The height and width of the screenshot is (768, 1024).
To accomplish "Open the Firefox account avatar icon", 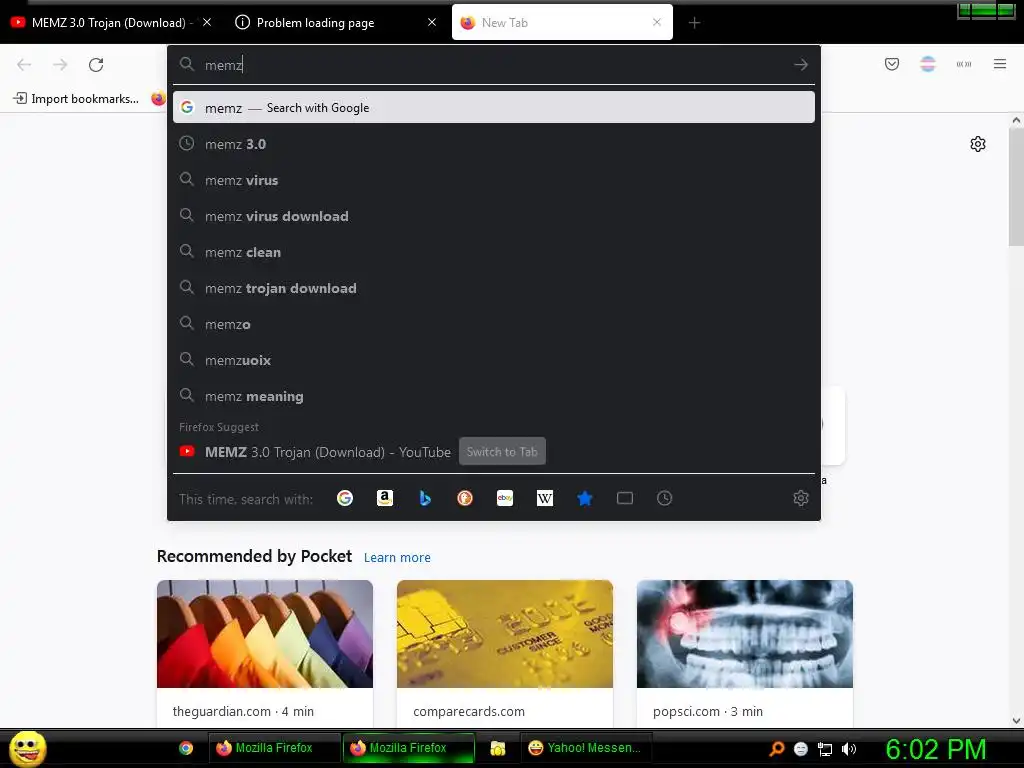I will [x=928, y=64].
